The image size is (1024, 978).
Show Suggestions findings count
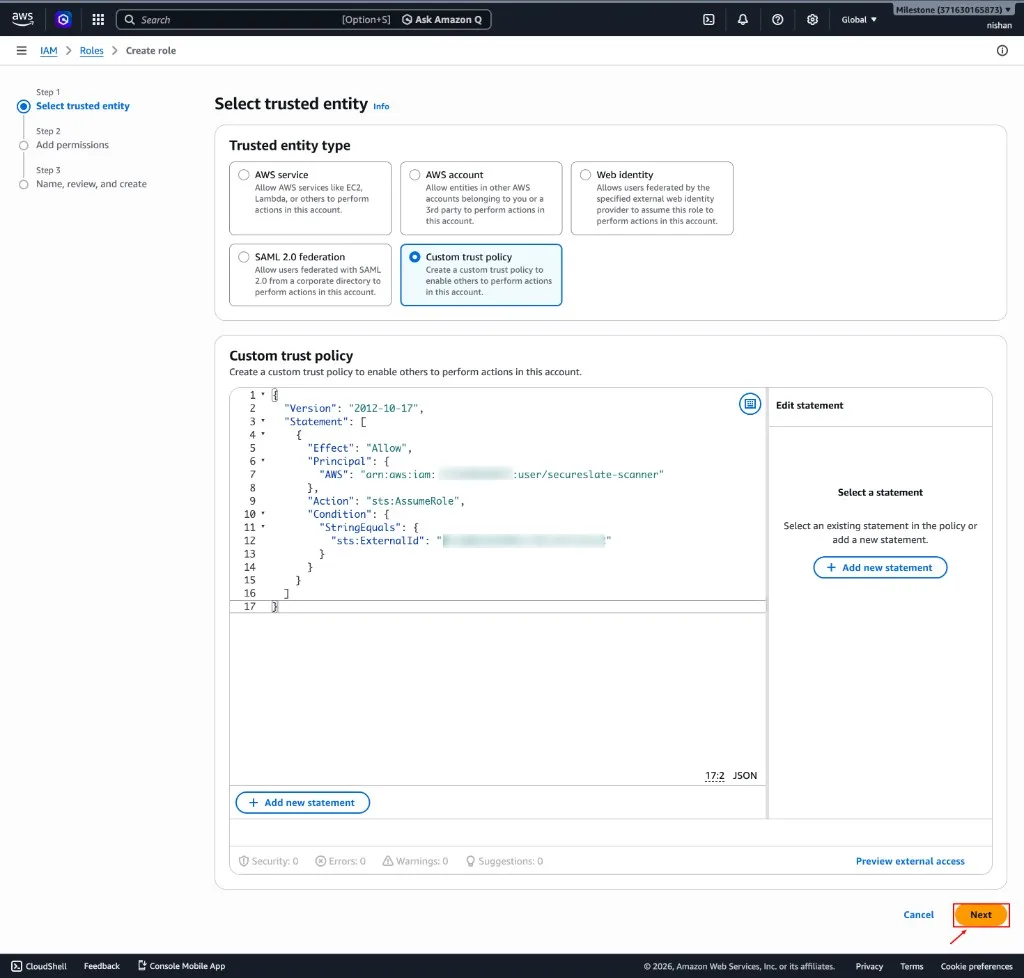tap(504, 860)
